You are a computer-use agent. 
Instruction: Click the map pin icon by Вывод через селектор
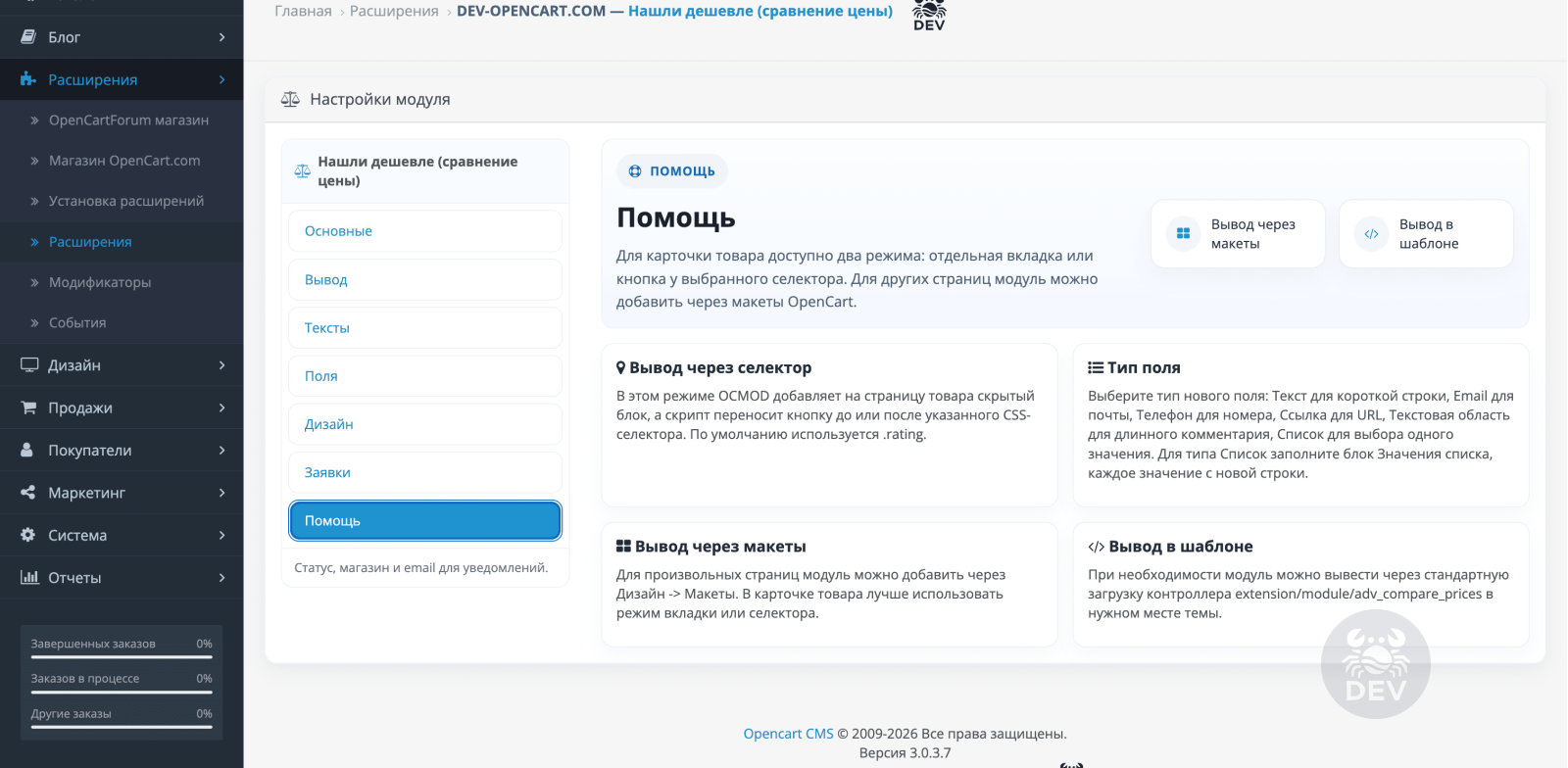tap(620, 367)
